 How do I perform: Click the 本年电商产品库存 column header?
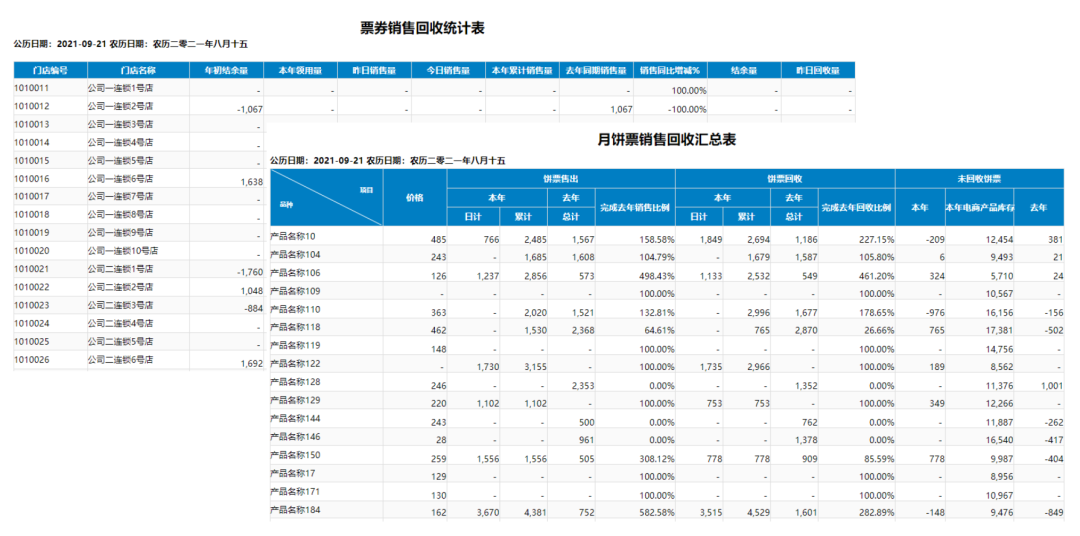click(x=982, y=207)
